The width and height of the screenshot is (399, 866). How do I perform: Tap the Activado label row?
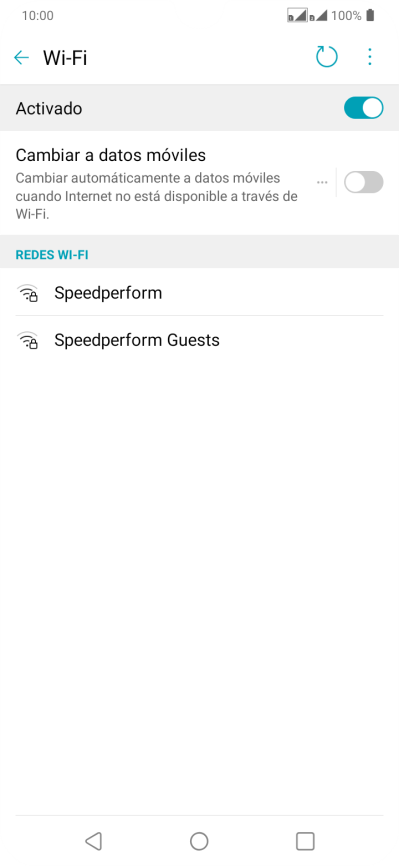click(200, 108)
